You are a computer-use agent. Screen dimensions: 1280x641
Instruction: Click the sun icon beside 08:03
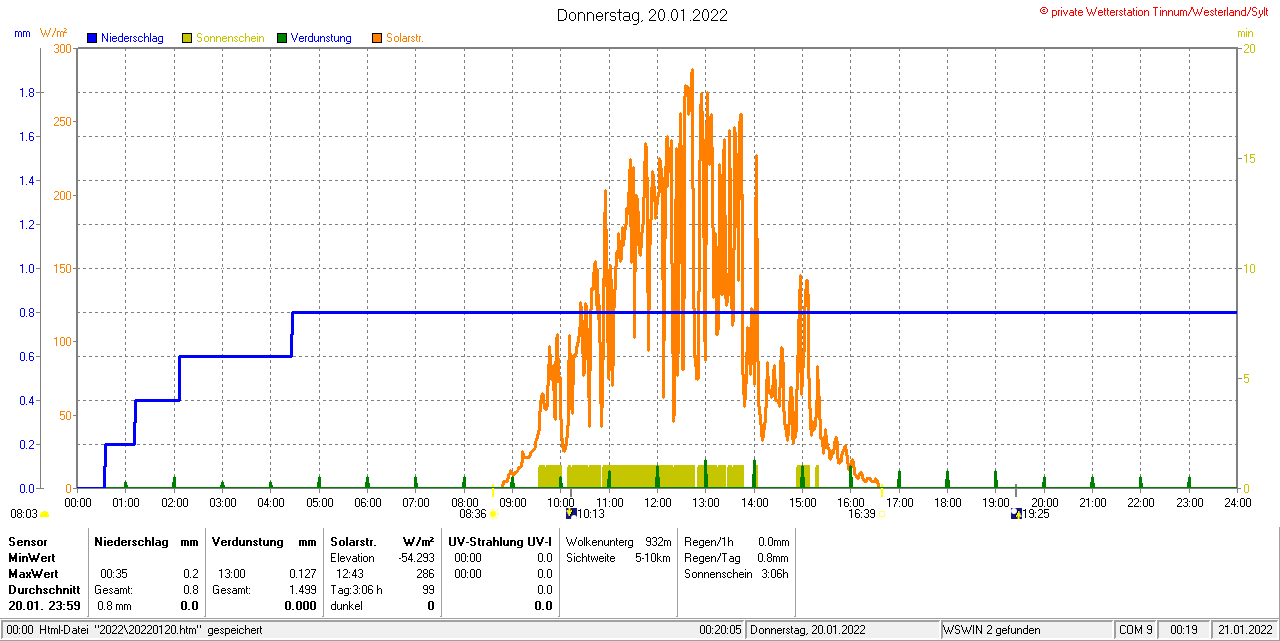[44, 514]
